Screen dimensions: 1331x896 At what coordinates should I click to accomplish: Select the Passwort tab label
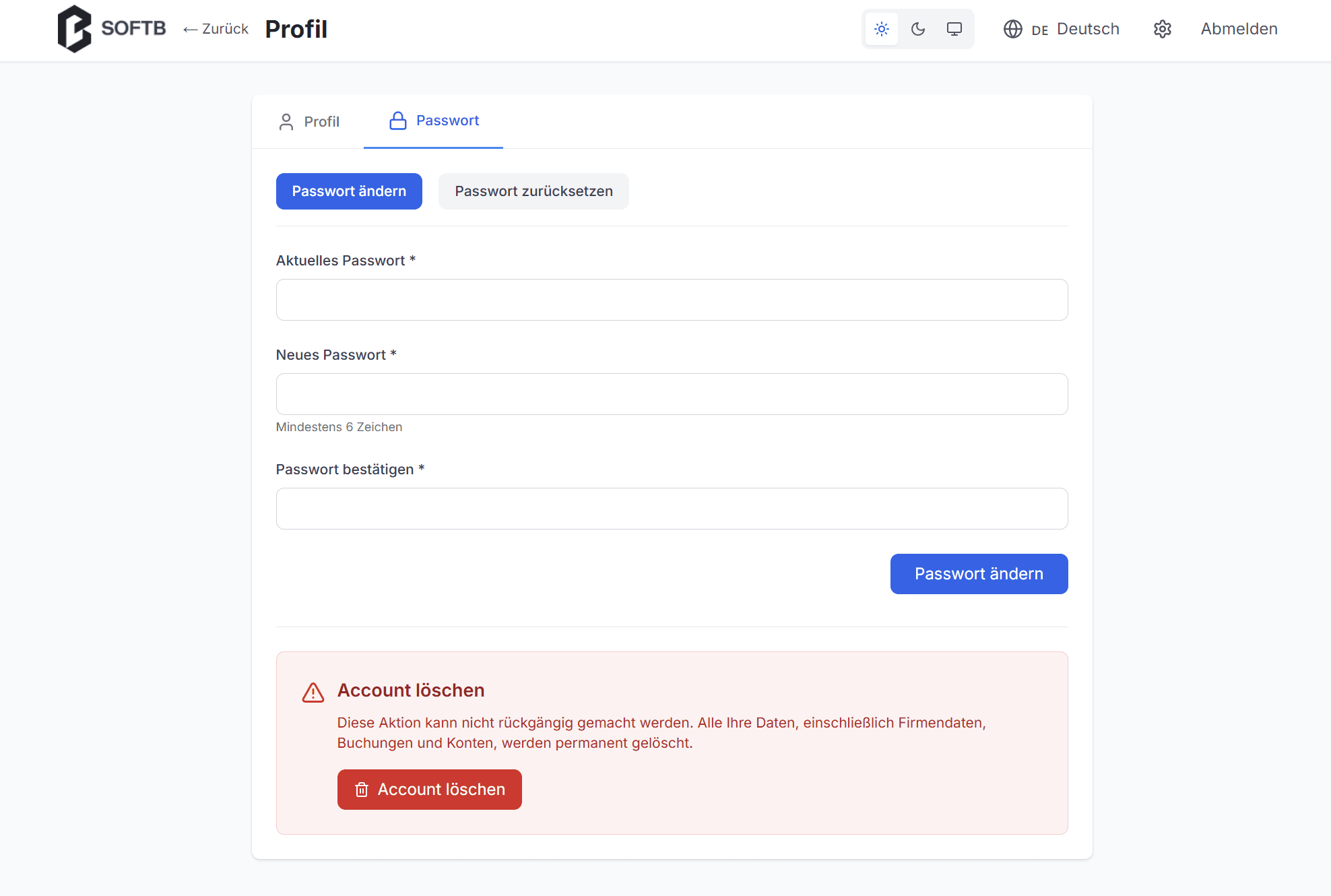[x=447, y=121]
